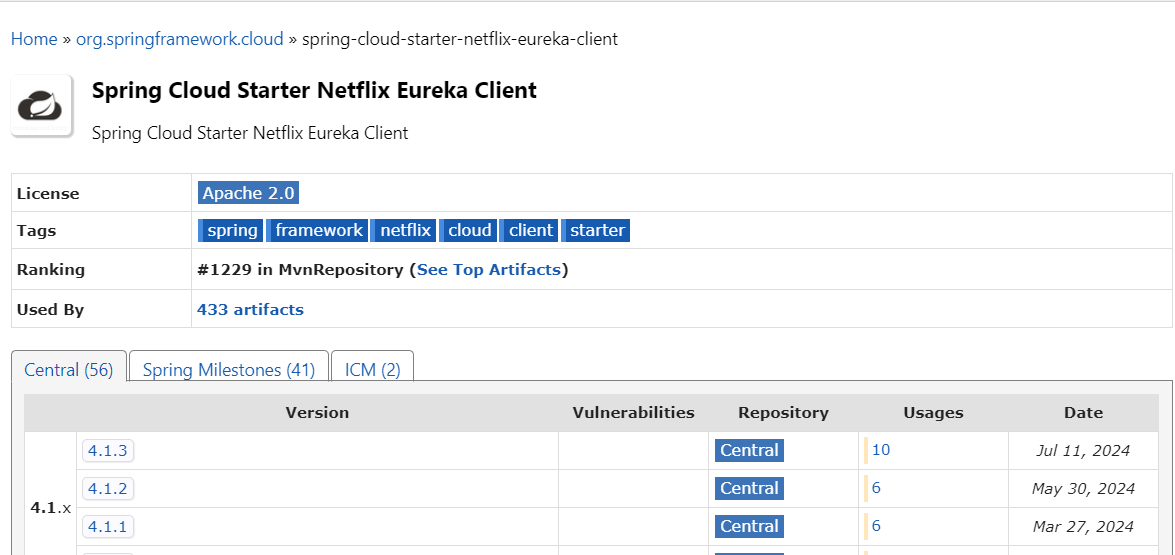Click Central repository badge for 4.1.1
Image resolution: width=1175 pixels, height=555 pixels.
point(749,527)
